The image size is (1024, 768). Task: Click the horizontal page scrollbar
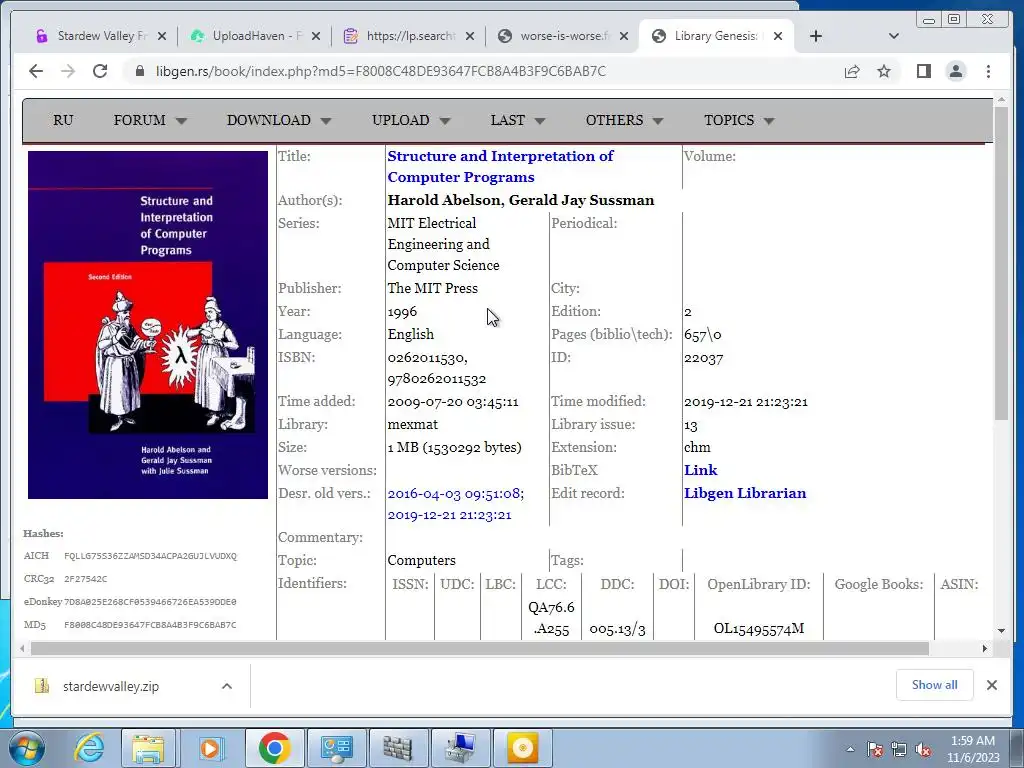pos(480,648)
